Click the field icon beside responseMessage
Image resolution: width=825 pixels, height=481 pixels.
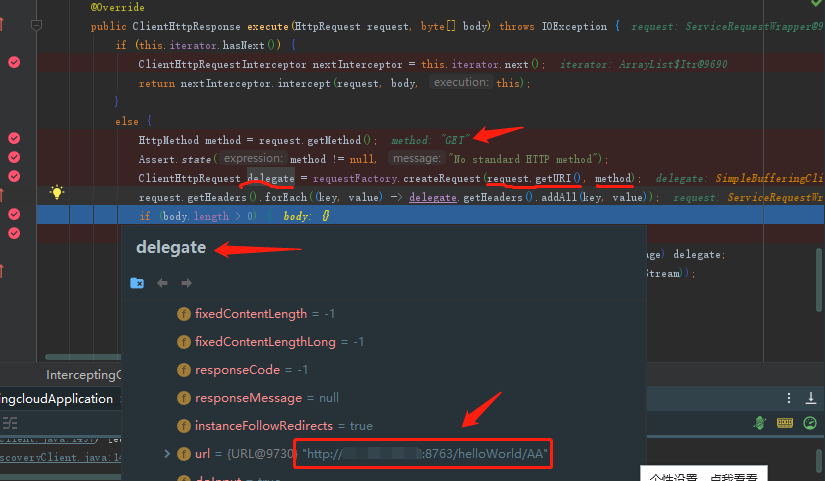(184, 398)
